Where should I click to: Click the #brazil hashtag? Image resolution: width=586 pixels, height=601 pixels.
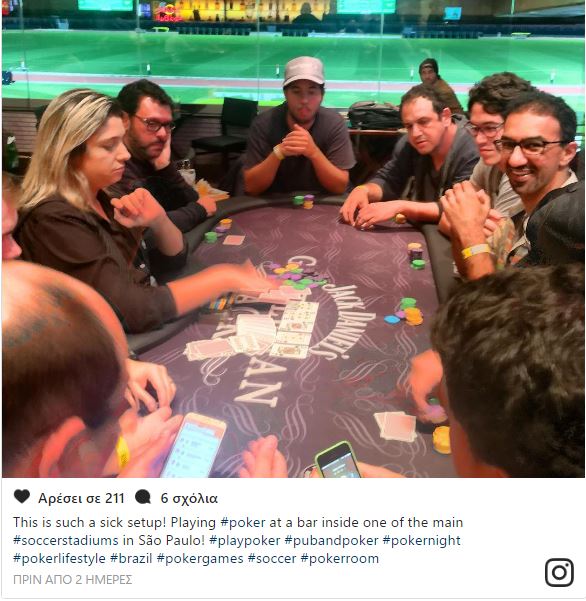pos(131,558)
